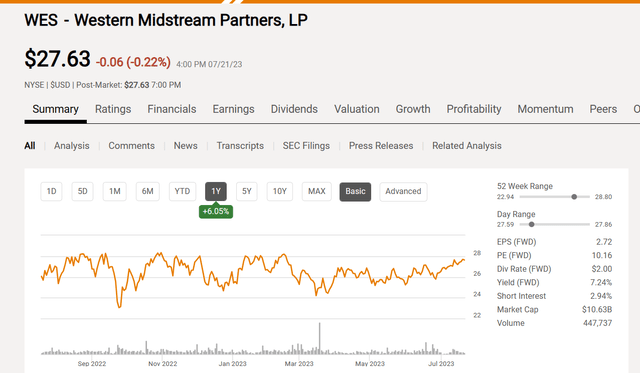Switch to the Peers tab
This screenshot has height=373, width=640.
(x=603, y=109)
